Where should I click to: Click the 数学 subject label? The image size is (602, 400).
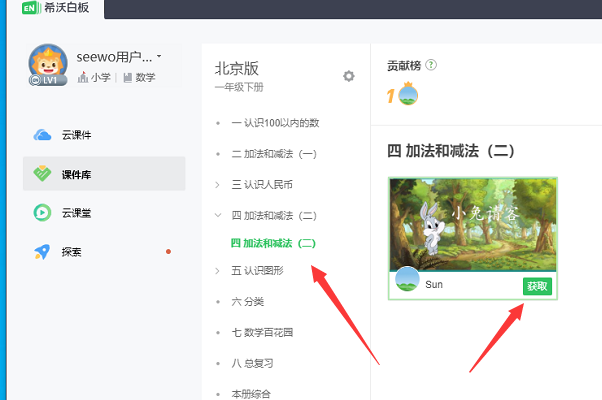(x=145, y=78)
